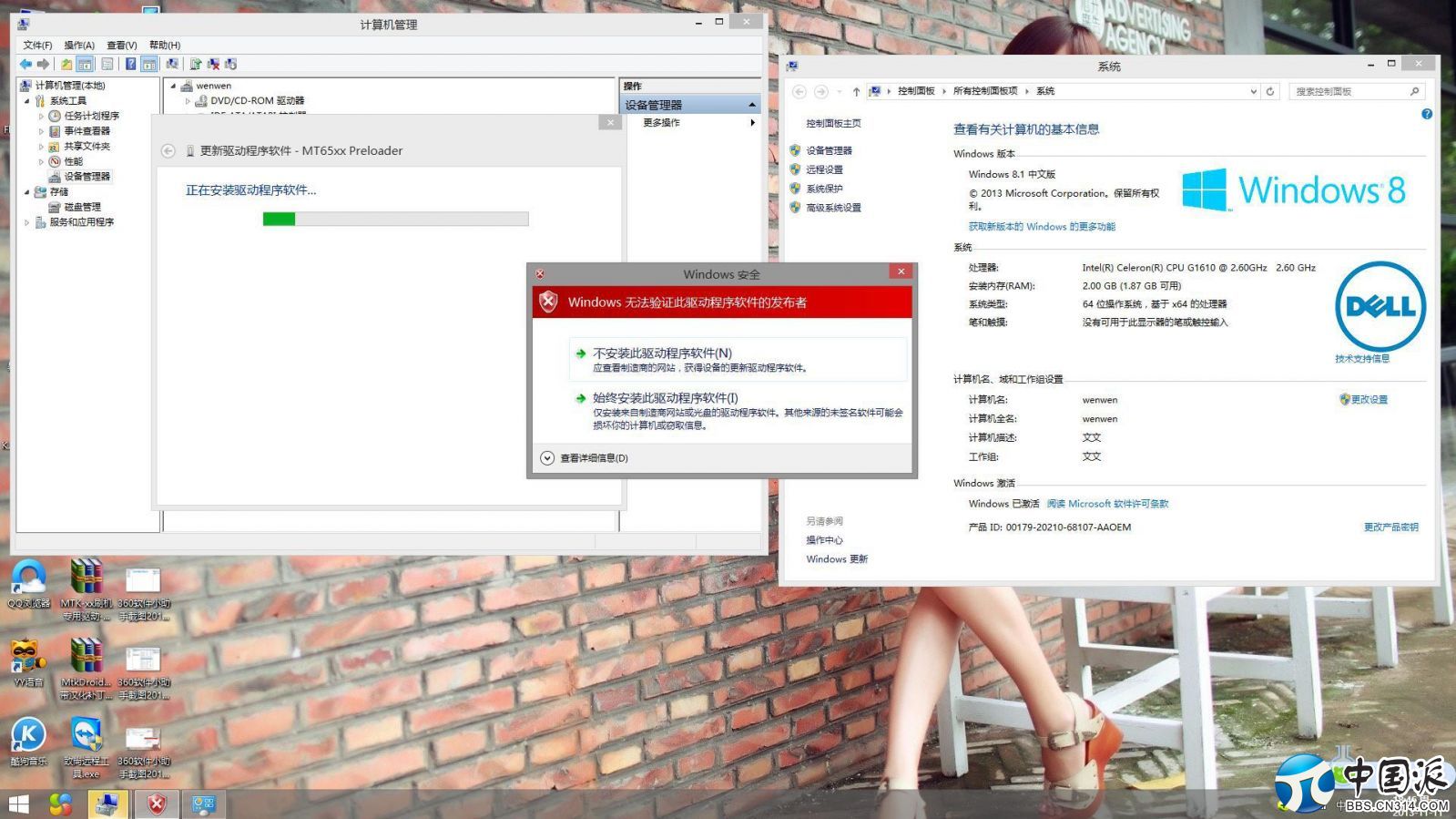Click the update driver software toolbar icon
The height and width of the screenshot is (819, 1456).
[195, 64]
